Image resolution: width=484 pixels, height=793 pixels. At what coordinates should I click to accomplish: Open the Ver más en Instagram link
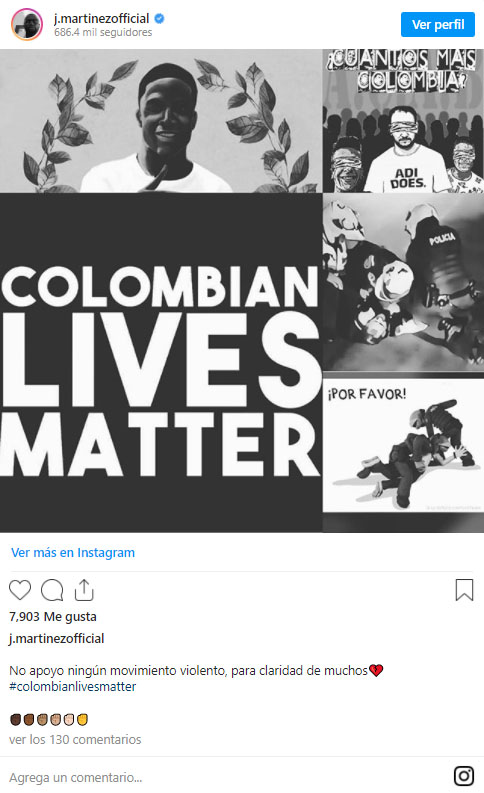point(73,552)
